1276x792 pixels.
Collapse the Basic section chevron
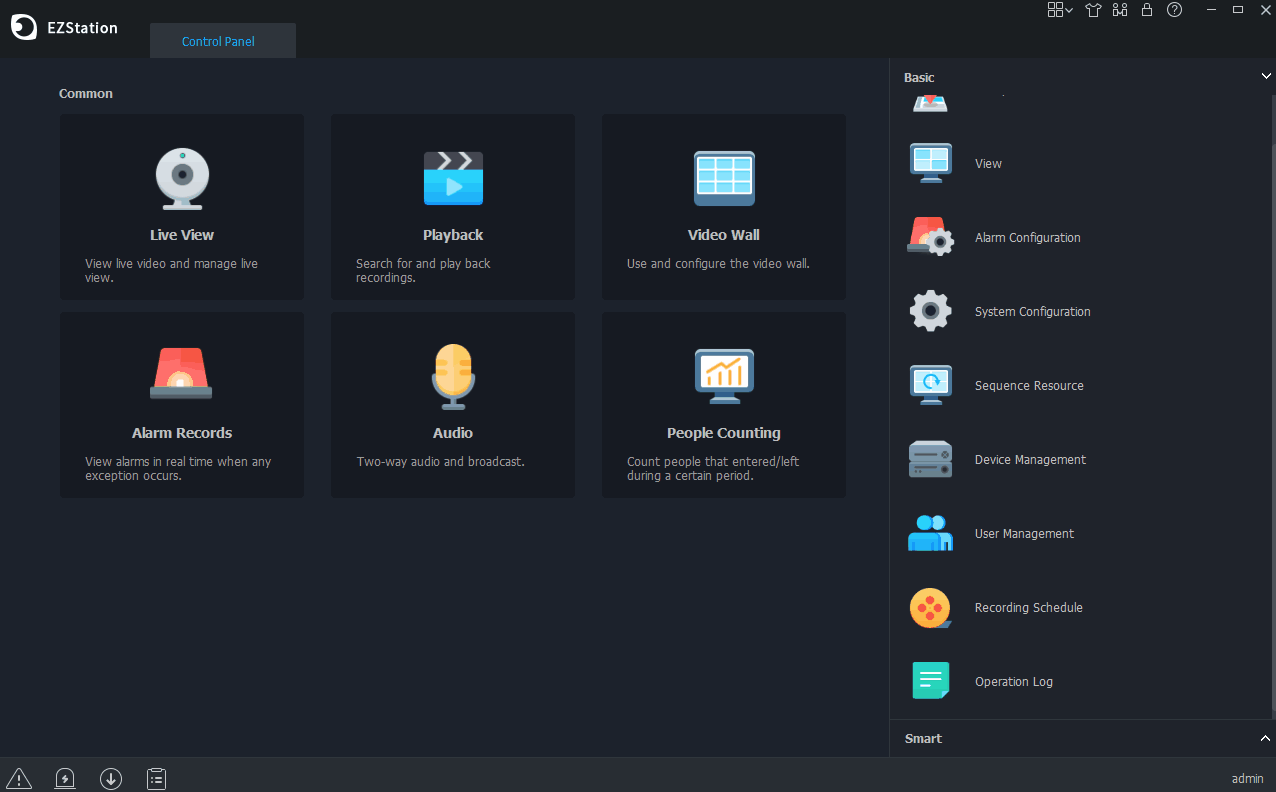(x=1265, y=77)
